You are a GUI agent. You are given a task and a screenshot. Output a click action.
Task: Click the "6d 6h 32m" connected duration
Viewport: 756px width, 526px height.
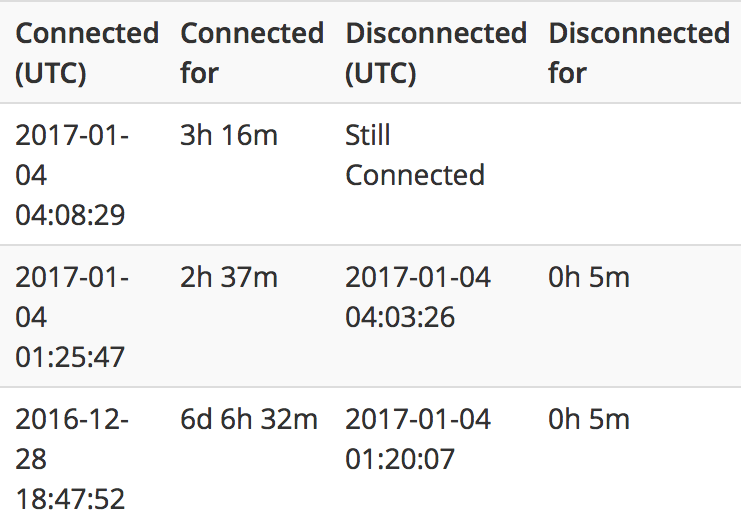click(x=249, y=419)
